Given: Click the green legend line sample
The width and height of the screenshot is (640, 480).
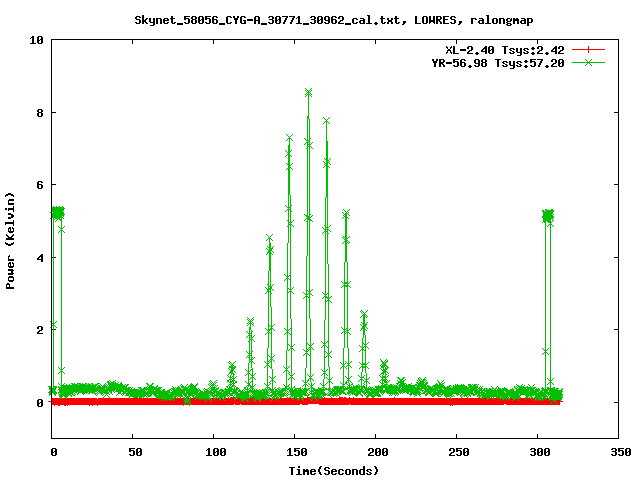Looking at the screenshot, I should coord(588,62).
